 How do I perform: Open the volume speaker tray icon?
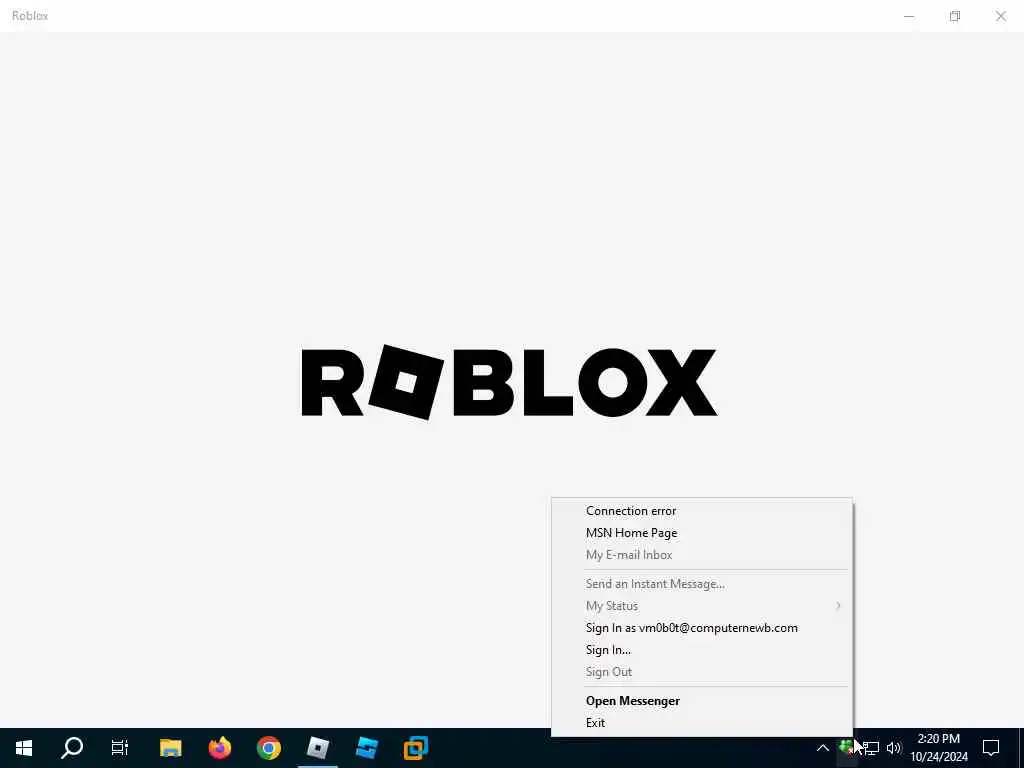click(x=893, y=748)
